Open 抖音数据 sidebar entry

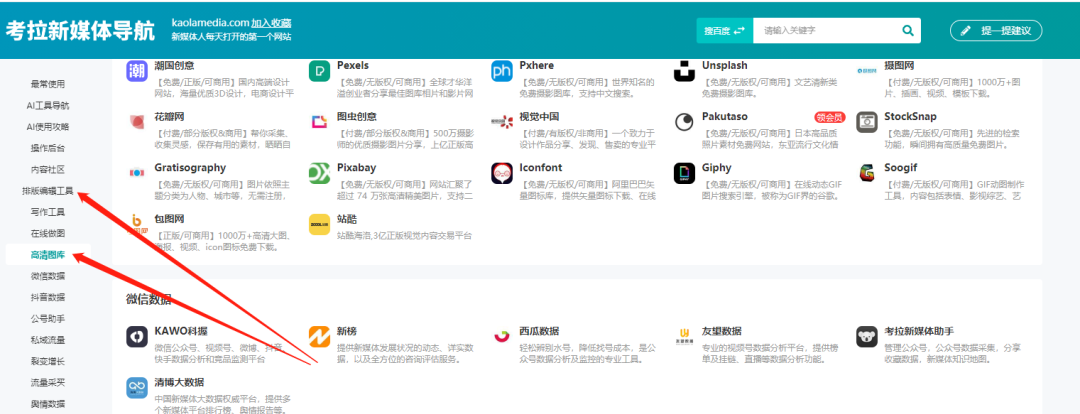(48, 298)
